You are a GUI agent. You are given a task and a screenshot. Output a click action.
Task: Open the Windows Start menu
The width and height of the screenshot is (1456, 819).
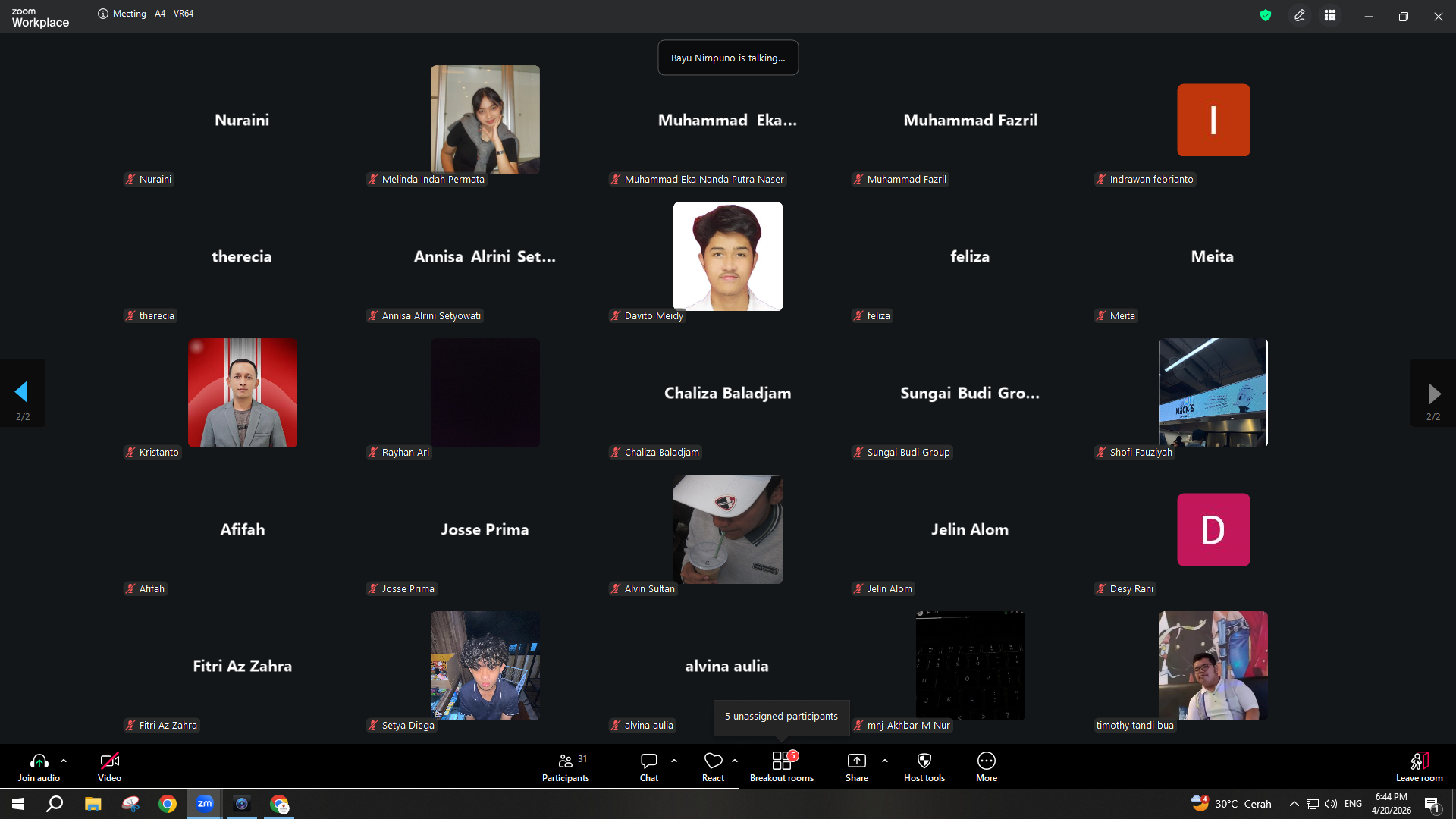18,804
